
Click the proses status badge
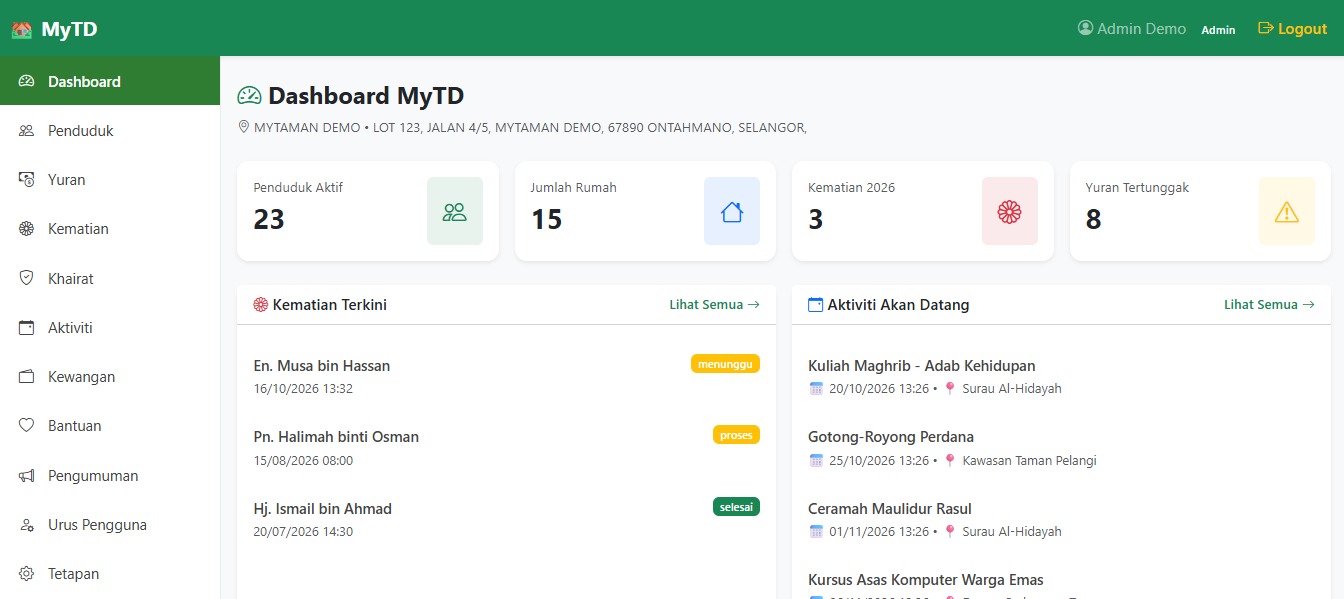coord(736,435)
